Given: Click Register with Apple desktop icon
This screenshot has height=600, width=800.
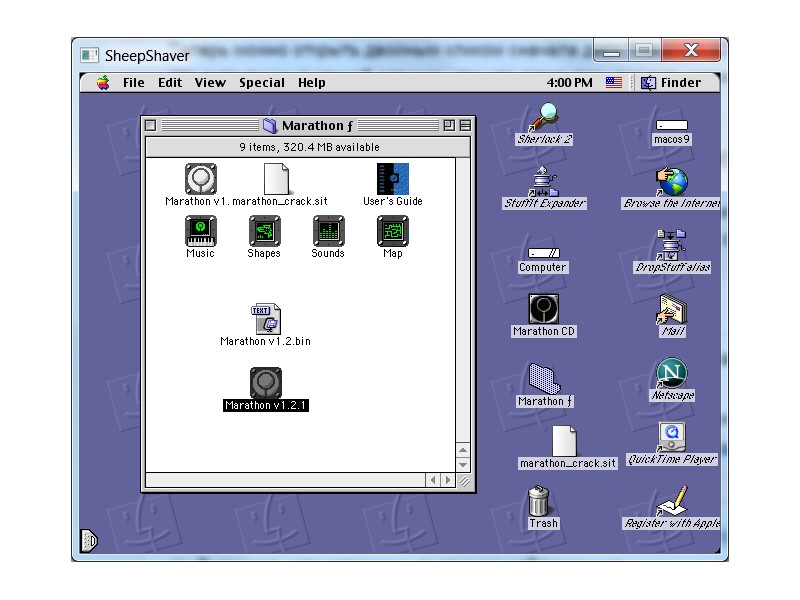Looking at the screenshot, I should click(x=671, y=501).
